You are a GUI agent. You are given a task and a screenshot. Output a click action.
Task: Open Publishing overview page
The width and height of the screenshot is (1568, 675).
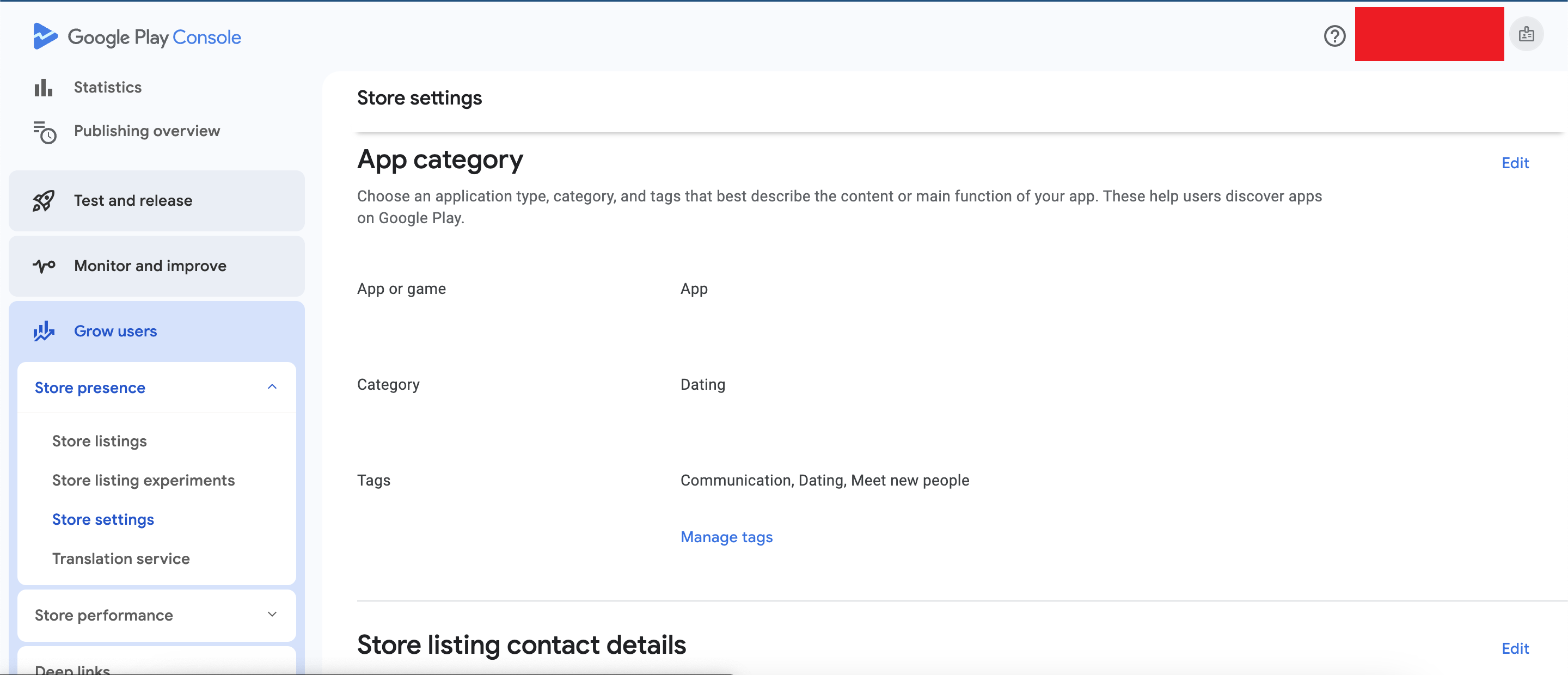coord(146,131)
